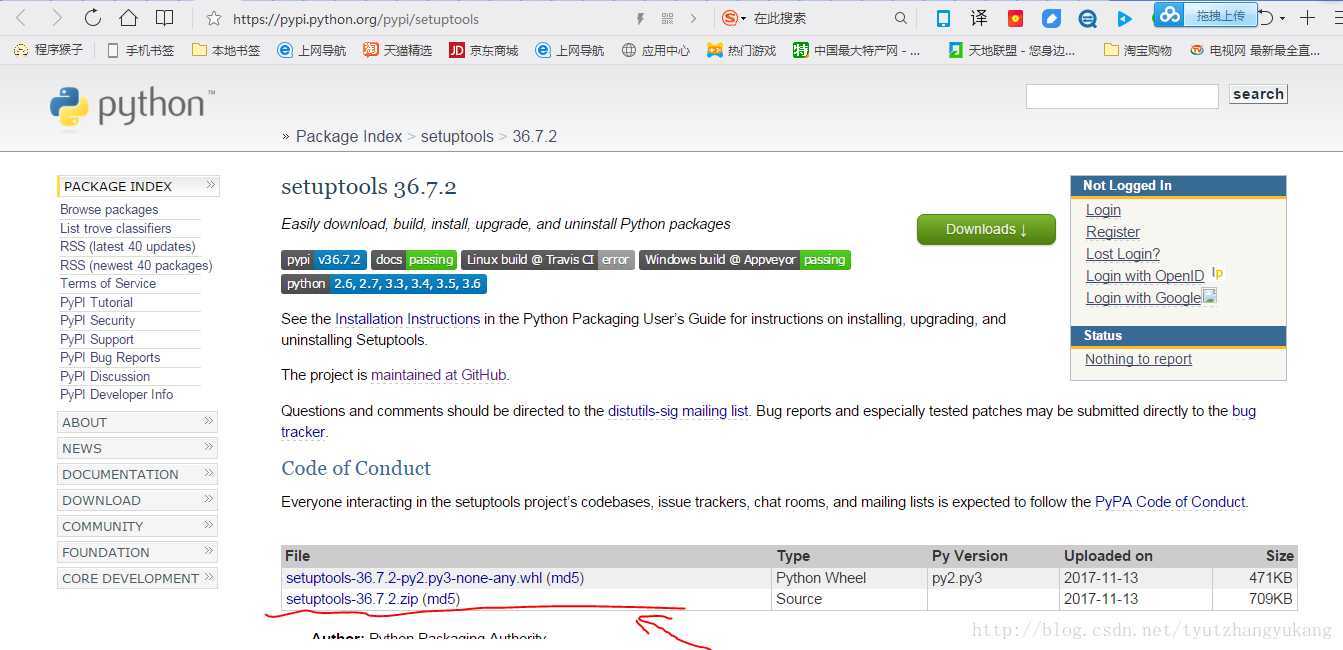The height and width of the screenshot is (650, 1343).
Task: Bookmark this page with the star icon
Action: point(213,18)
